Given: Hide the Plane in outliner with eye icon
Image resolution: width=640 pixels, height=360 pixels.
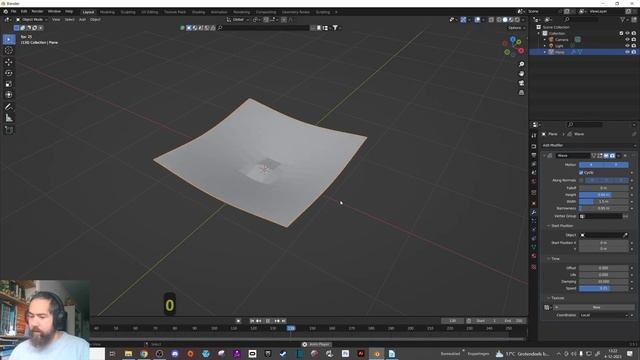Looking at the screenshot, I should coord(627,52).
